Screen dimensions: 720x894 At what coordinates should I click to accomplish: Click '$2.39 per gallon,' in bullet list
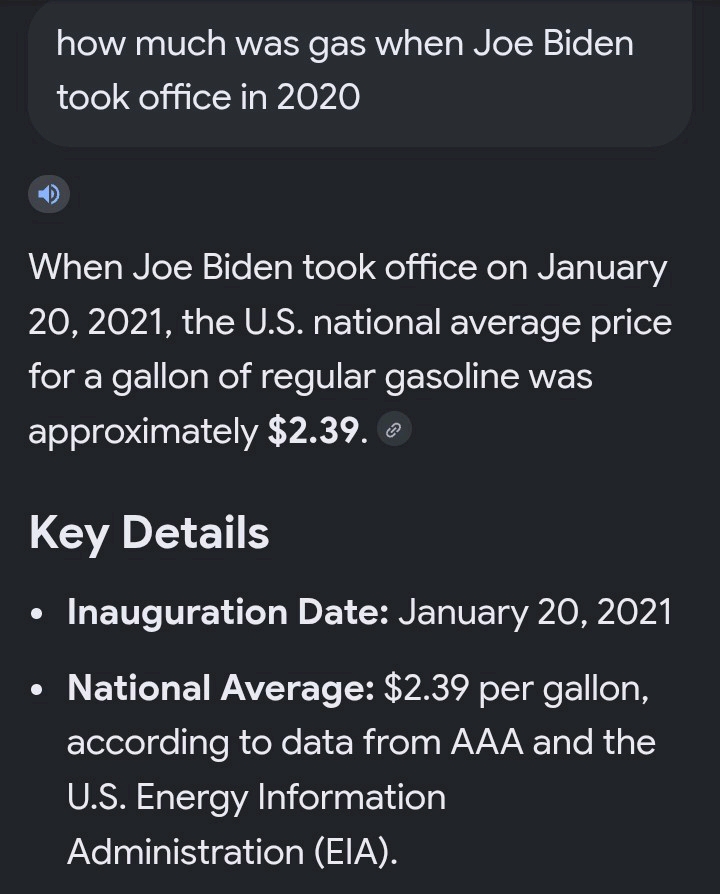[516, 689]
